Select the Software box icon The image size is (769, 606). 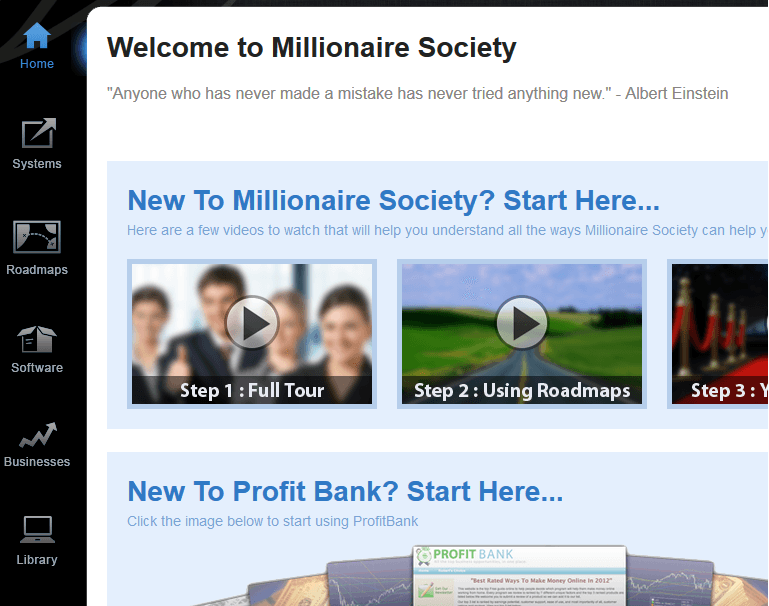[x=37, y=339]
